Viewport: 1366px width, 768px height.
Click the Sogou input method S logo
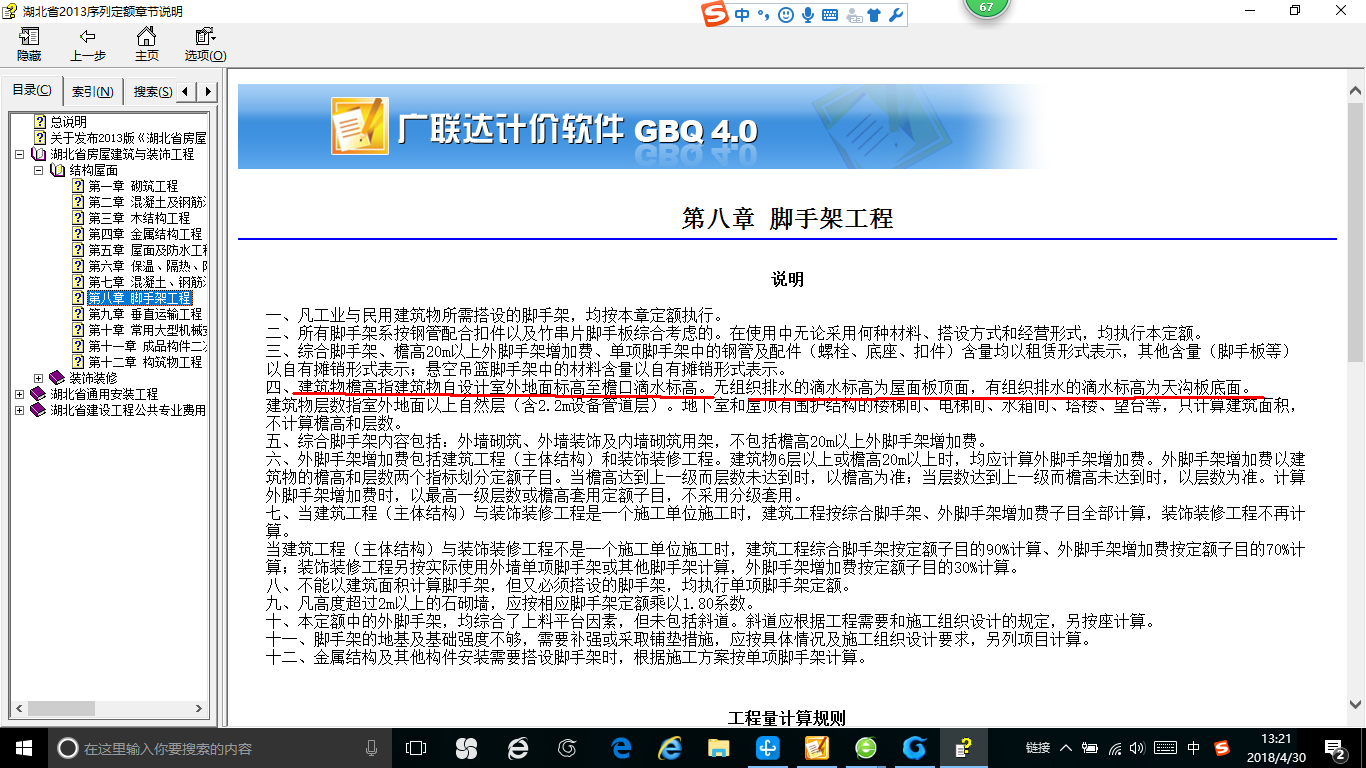[x=716, y=15]
